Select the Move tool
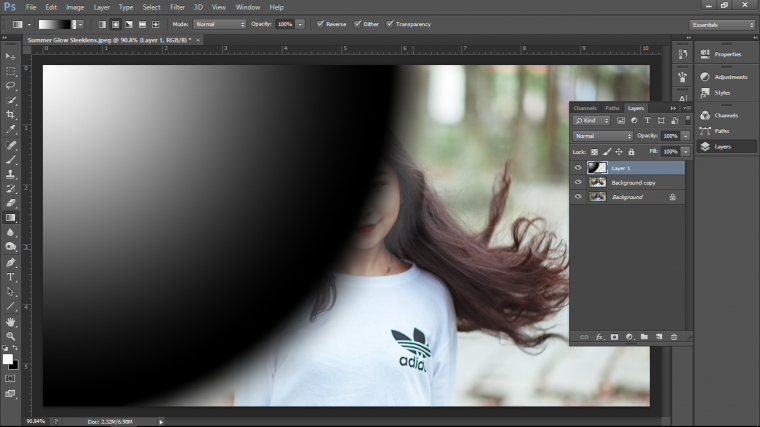Viewport: 760px width, 427px height. [10, 57]
